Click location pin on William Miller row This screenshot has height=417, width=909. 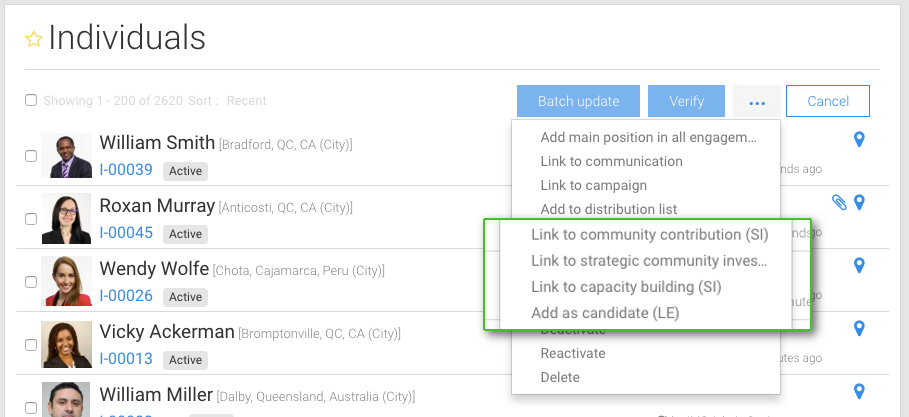pyautogui.click(x=859, y=391)
